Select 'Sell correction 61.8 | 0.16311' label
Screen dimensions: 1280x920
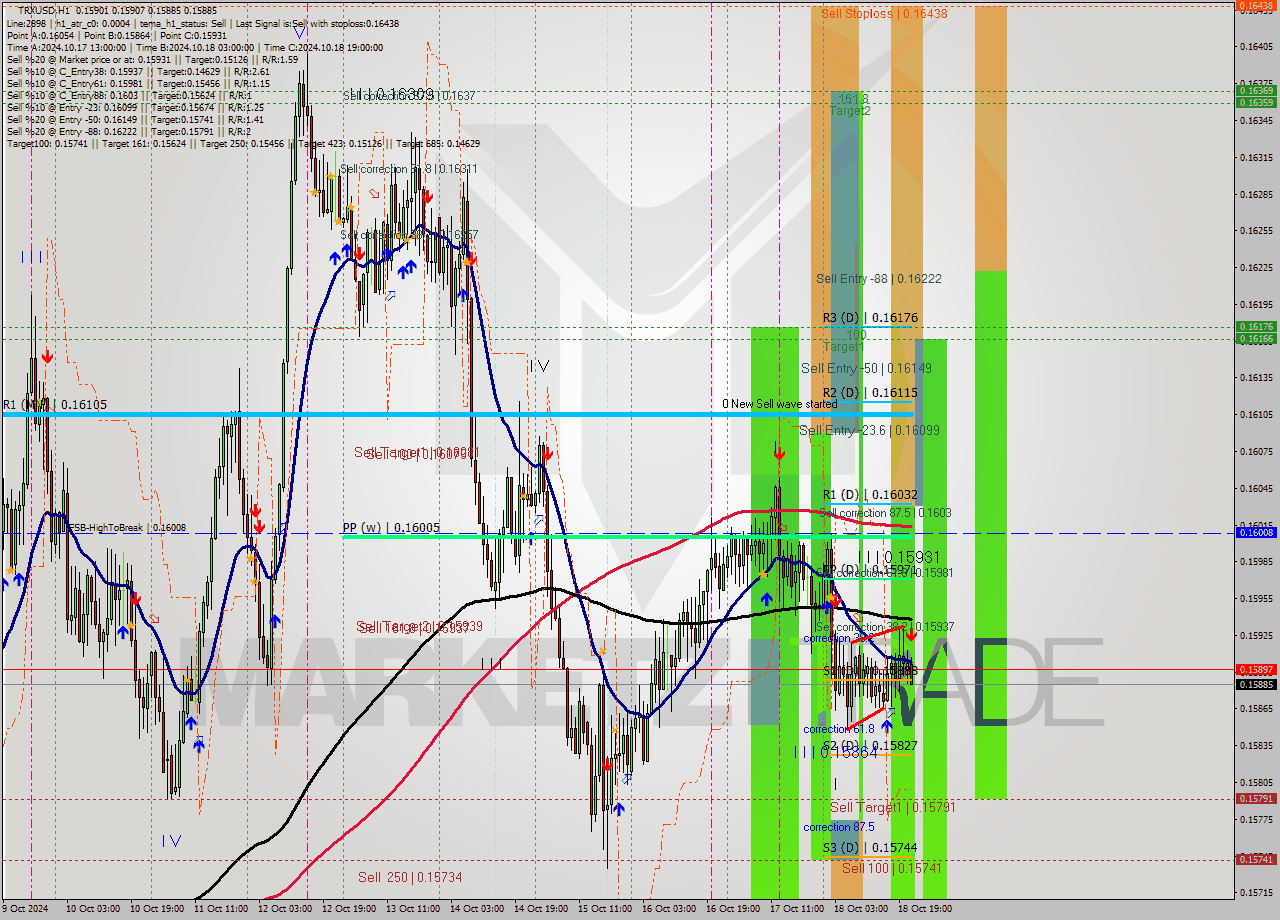pos(408,169)
